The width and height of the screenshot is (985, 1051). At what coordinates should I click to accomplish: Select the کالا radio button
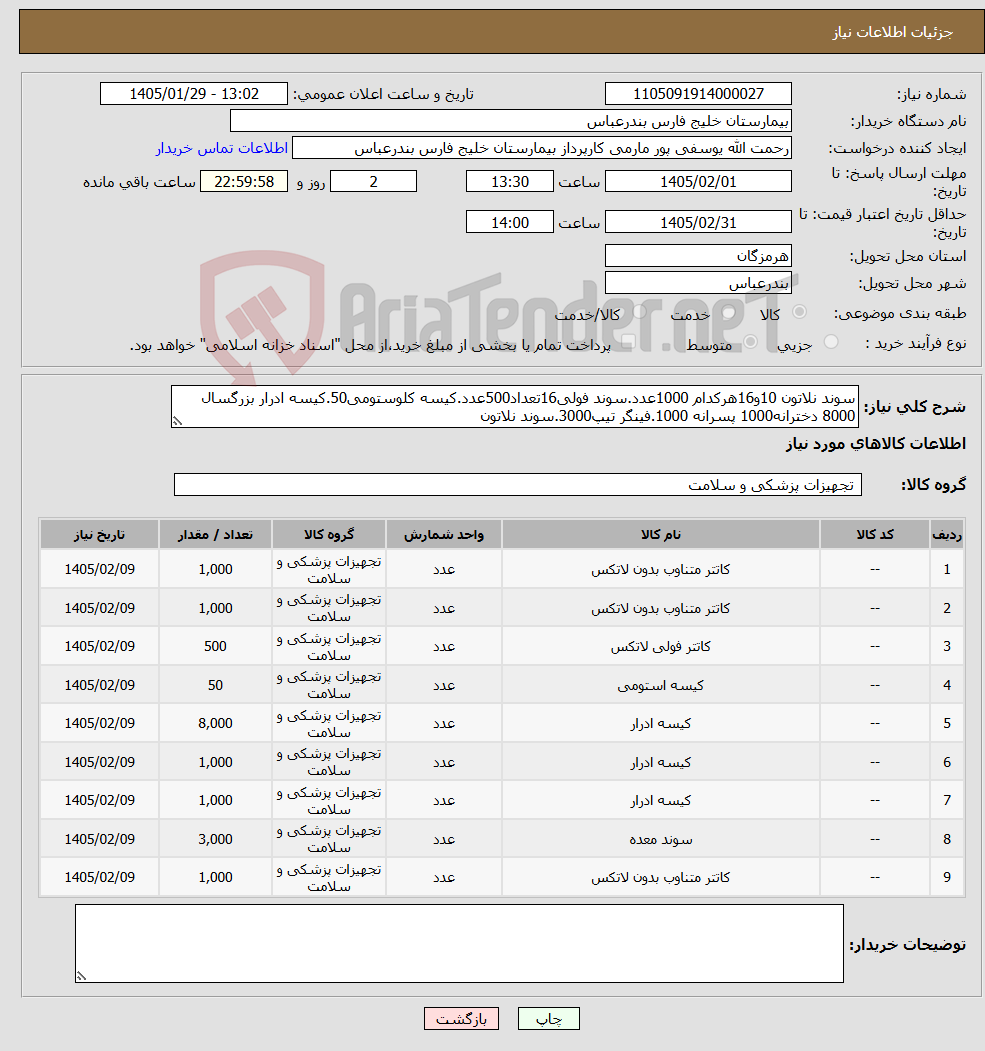click(799, 312)
